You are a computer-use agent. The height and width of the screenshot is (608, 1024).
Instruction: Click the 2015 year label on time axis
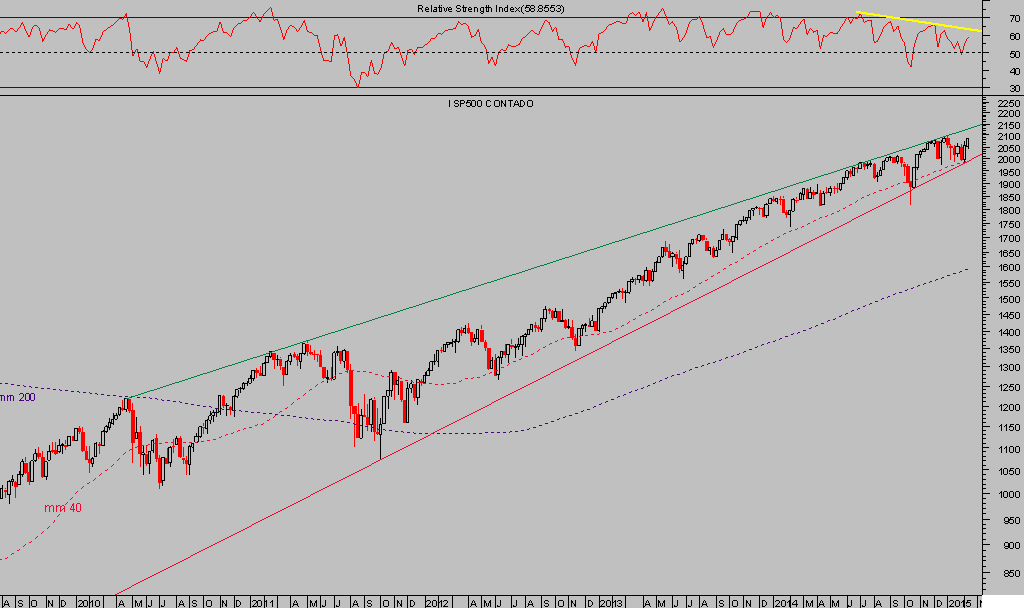[x=957, y=602]
